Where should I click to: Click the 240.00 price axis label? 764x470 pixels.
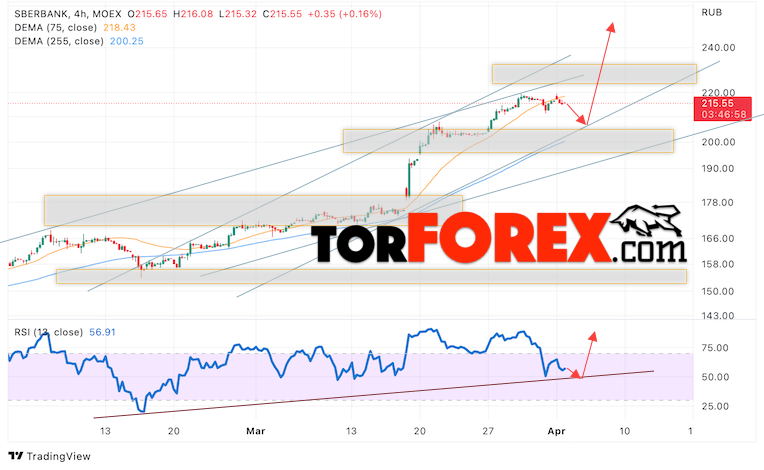click(x=718, y=48)
